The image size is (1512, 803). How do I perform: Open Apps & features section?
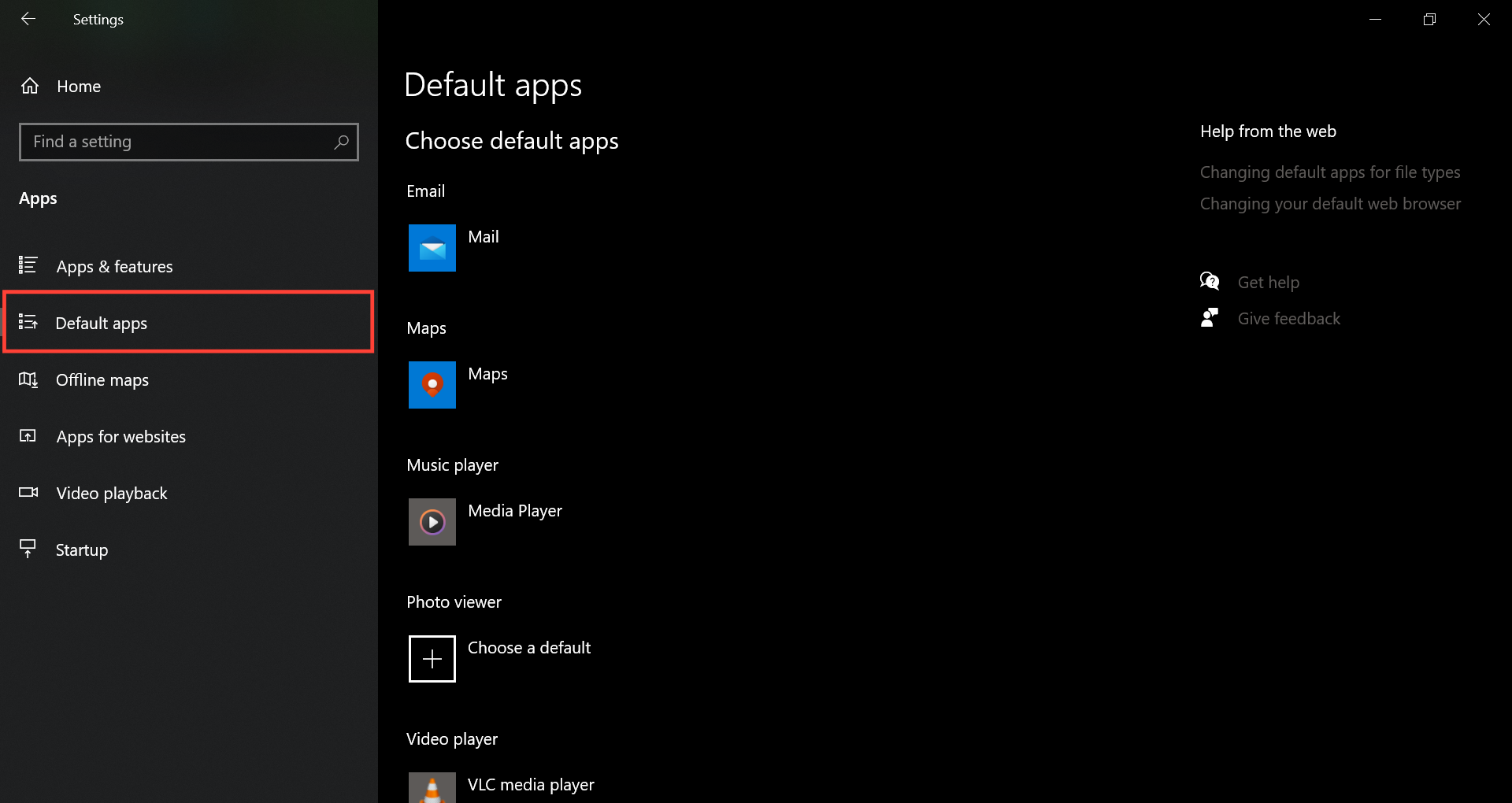point(189,266)
